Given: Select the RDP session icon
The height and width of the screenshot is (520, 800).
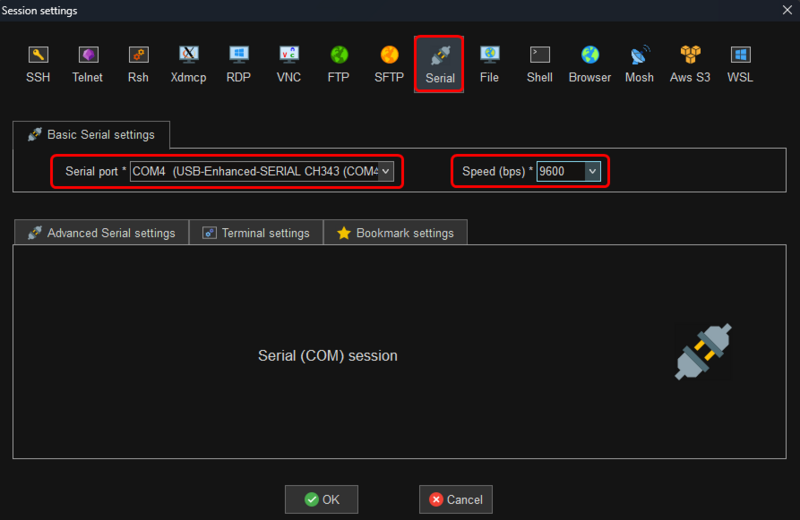Looking at the screenshot, I should pyautogui.click(x=239, y=64).
